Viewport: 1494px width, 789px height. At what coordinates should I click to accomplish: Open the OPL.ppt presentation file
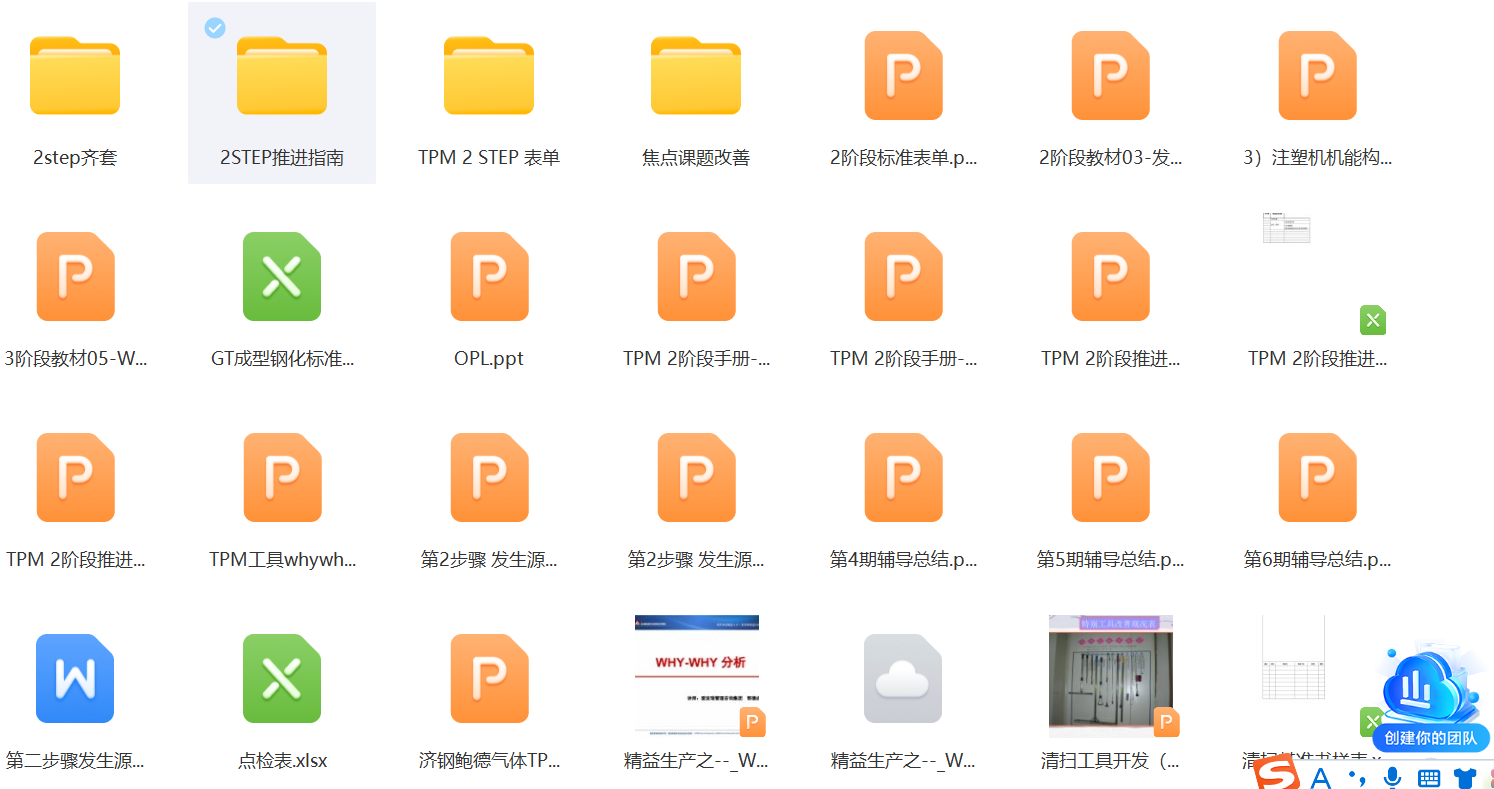(489, 277)
